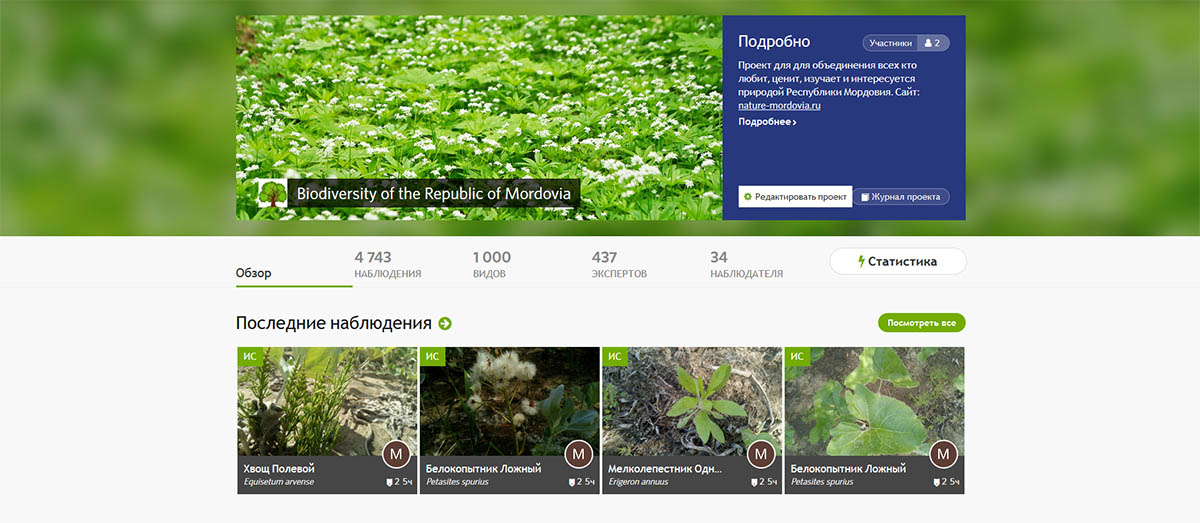The height and width of the screenshot is (523, 1200).
Task: Open the first Белокопытник Ложный observation photo with white flowers
Action: coord(510,402)
